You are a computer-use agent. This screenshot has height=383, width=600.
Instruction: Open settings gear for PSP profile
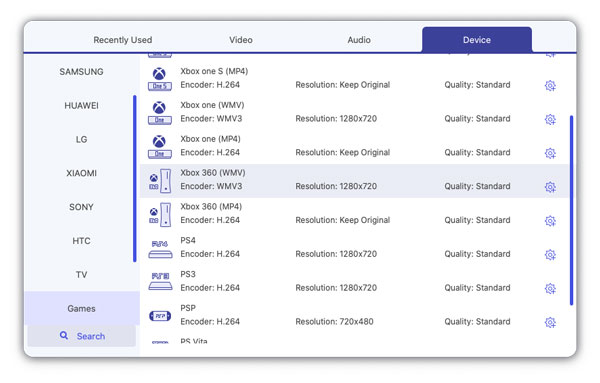coord(550,322)
